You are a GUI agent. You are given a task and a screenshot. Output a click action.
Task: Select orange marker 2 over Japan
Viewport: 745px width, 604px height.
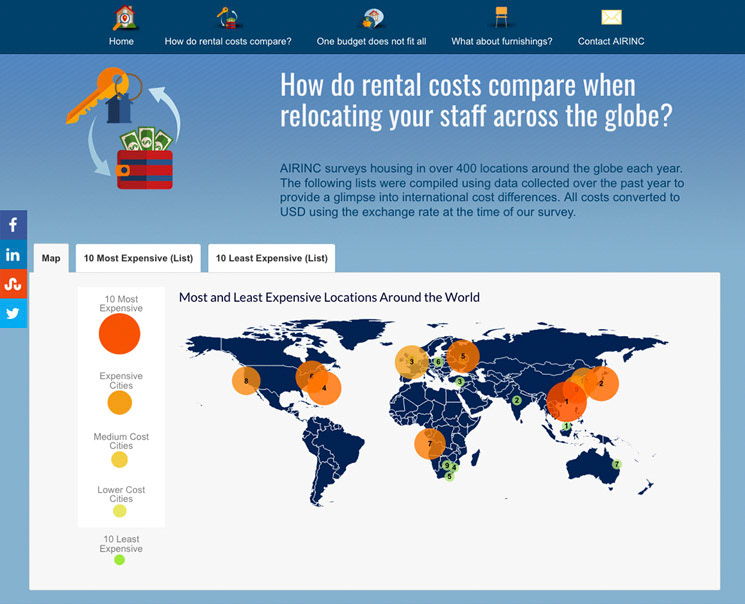click(601, 383)
